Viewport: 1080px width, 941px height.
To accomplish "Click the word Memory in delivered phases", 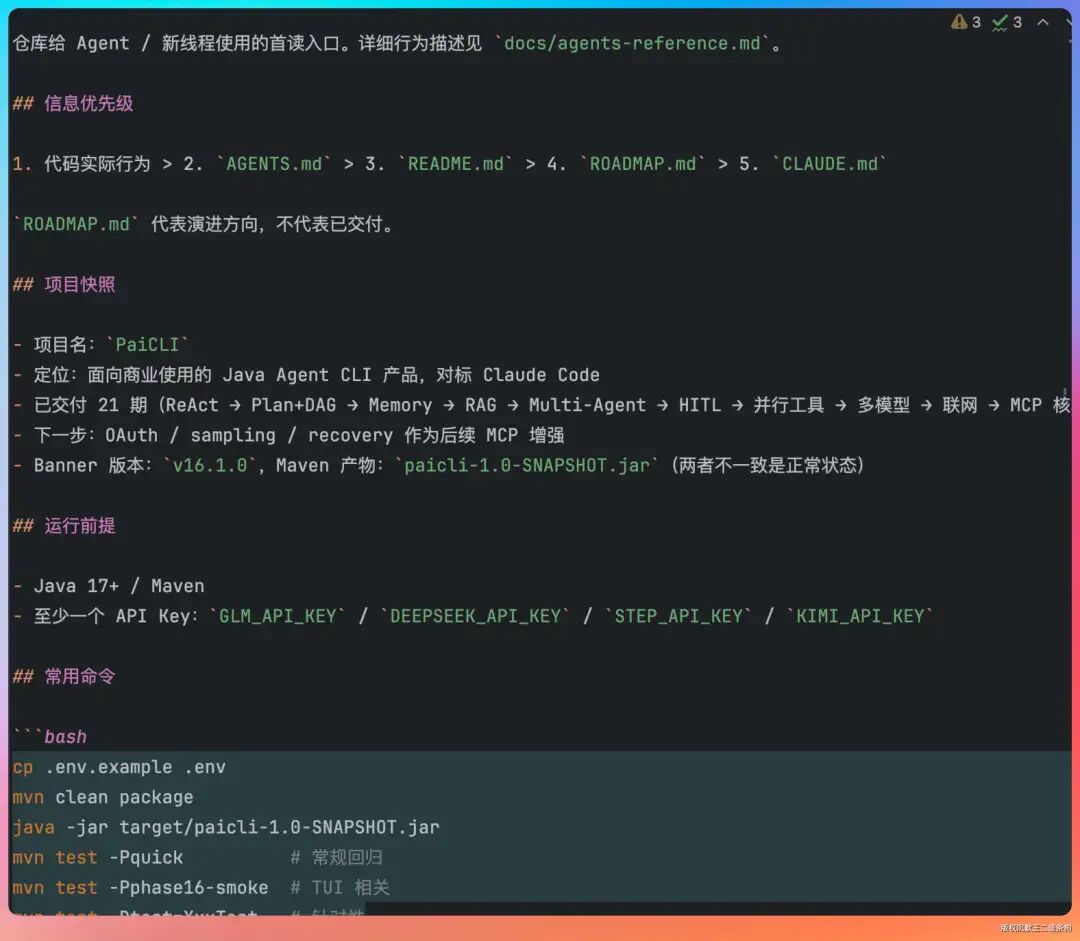I will [400, 405].
